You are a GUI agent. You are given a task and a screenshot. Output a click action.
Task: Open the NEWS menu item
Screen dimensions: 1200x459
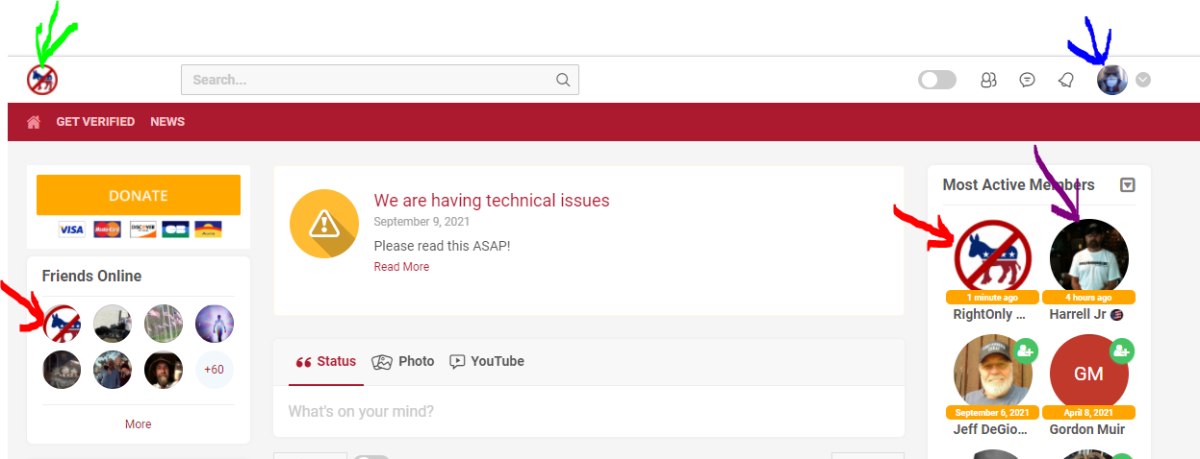pos(168,122)
